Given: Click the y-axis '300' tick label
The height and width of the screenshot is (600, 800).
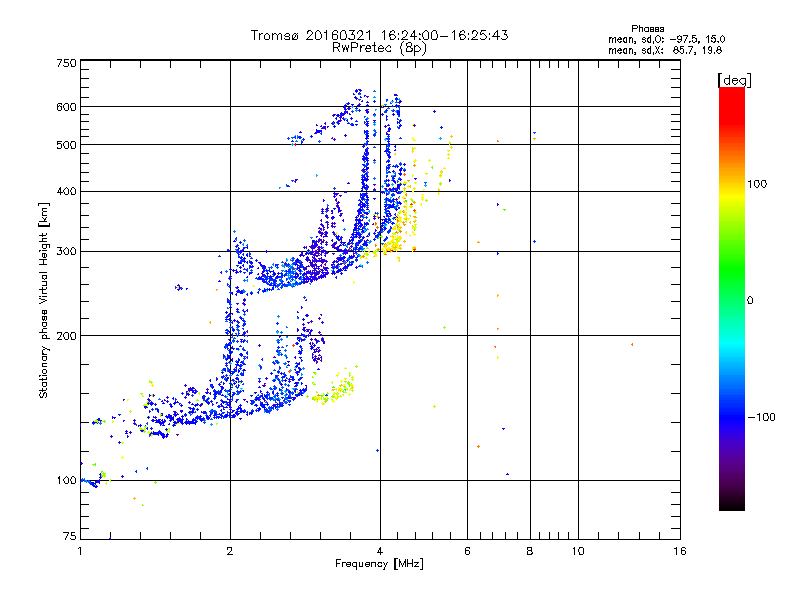Looking at the screenshot, I should point(66,252).
